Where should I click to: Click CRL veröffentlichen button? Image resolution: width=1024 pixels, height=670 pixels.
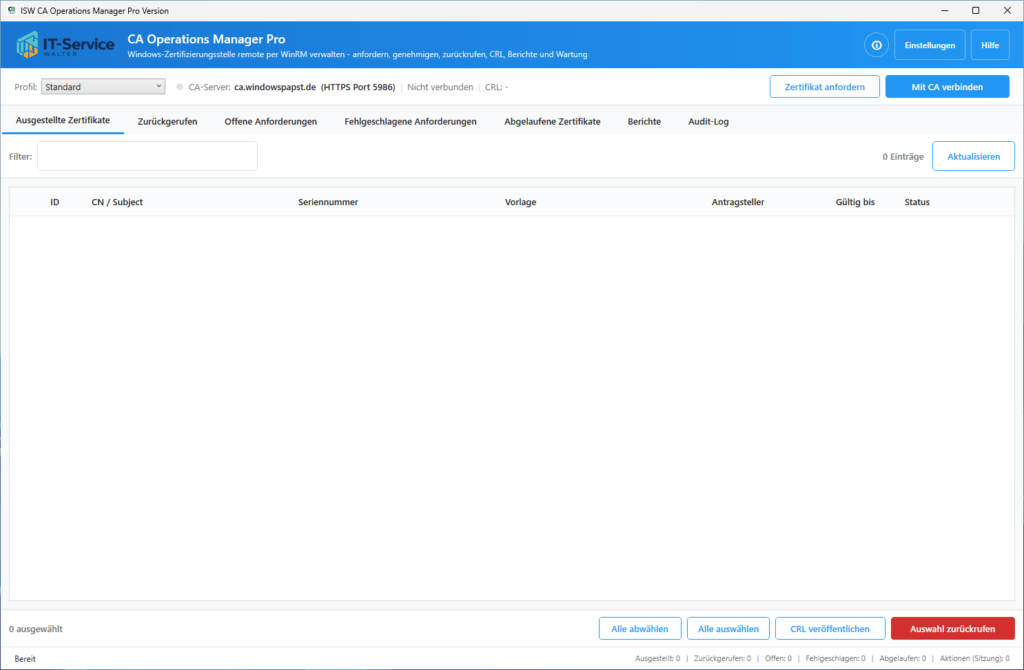coord(830,629)
